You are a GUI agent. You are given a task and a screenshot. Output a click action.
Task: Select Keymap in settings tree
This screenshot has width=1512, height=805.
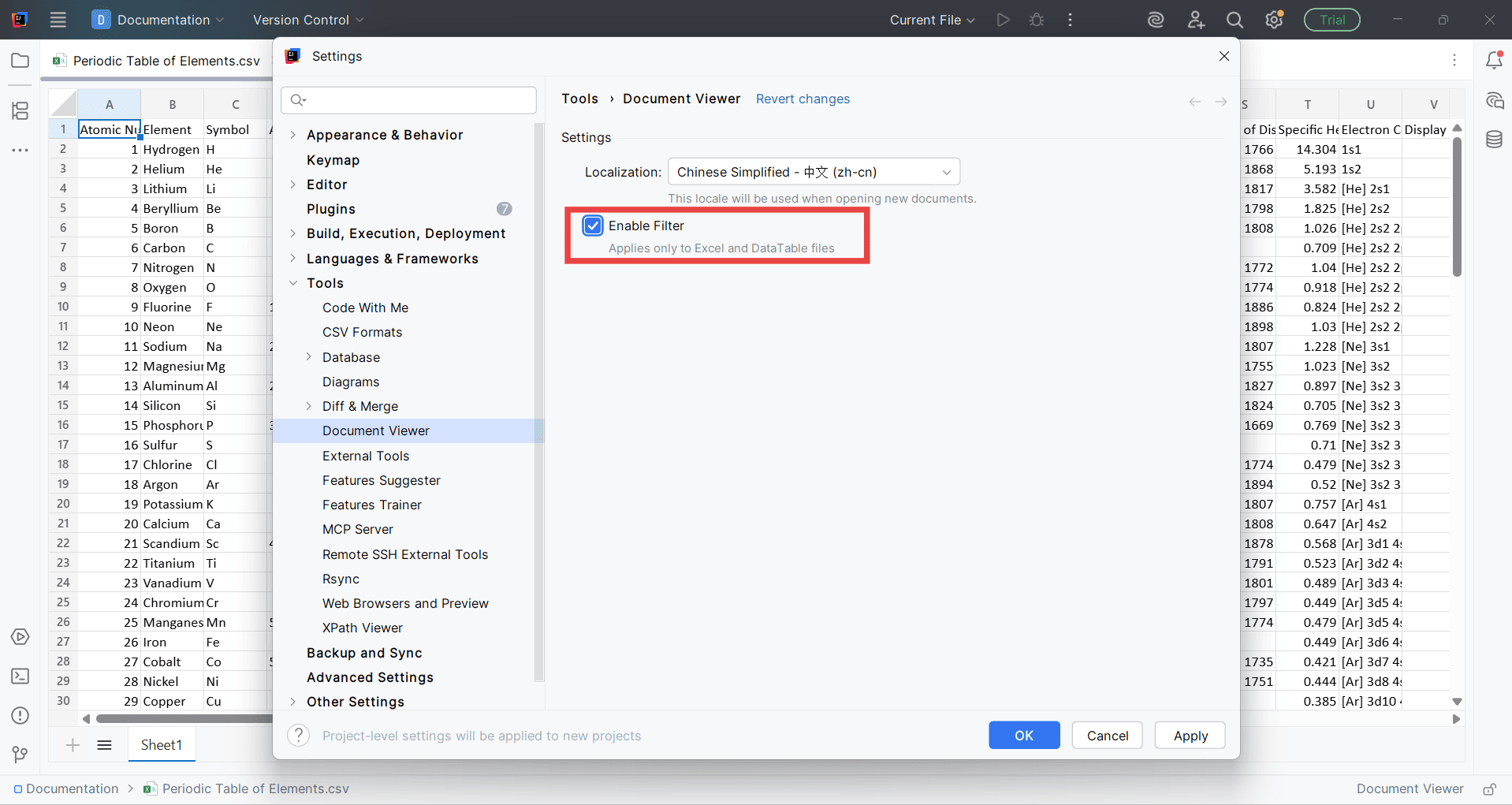click(x=333, y=160)
